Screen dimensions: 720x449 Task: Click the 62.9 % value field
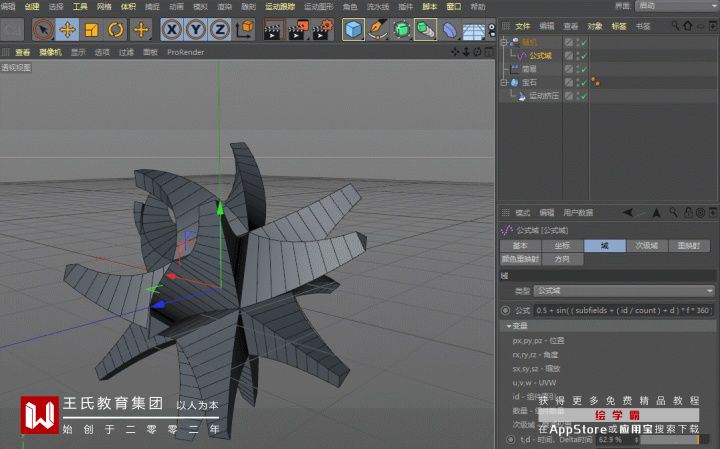click(x=618, y=439)
